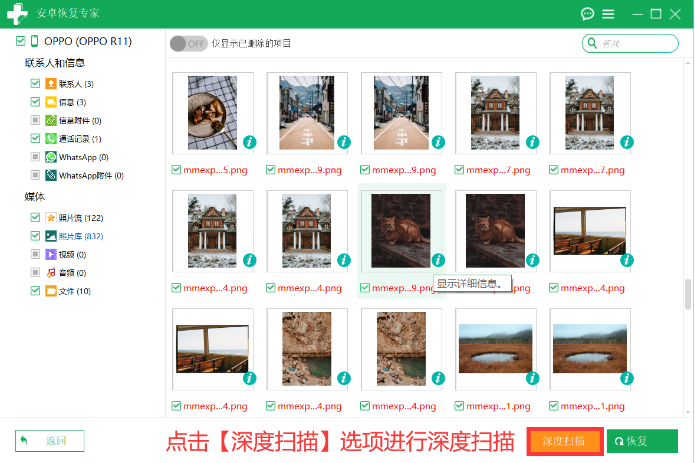The image size is (695, 463).
Task: Select the WhatsApp附件 attachments icon
Action: coord(51,175)
